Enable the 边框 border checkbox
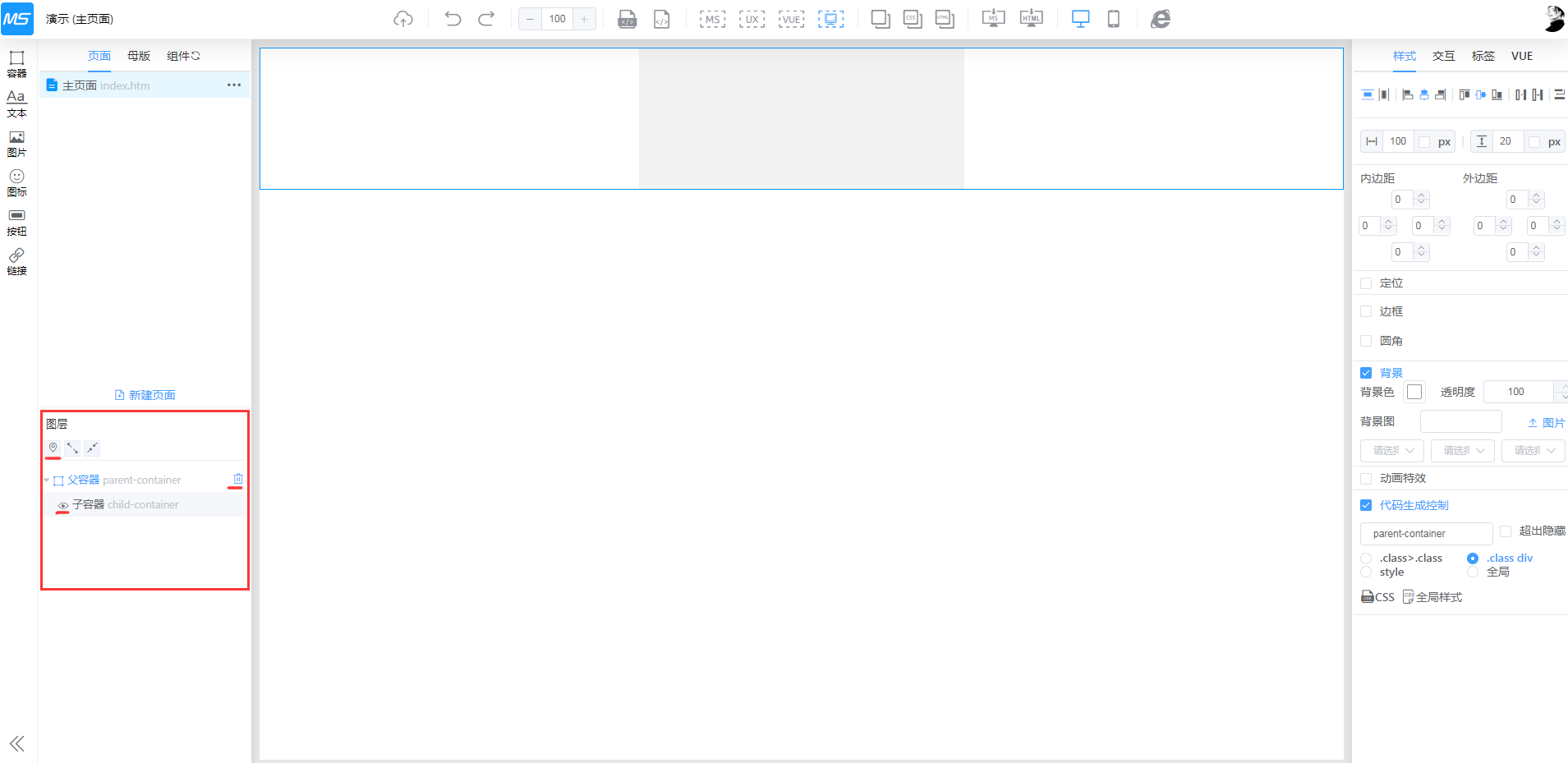Viewport: 1568px width, 763px height. (1366, 311)
